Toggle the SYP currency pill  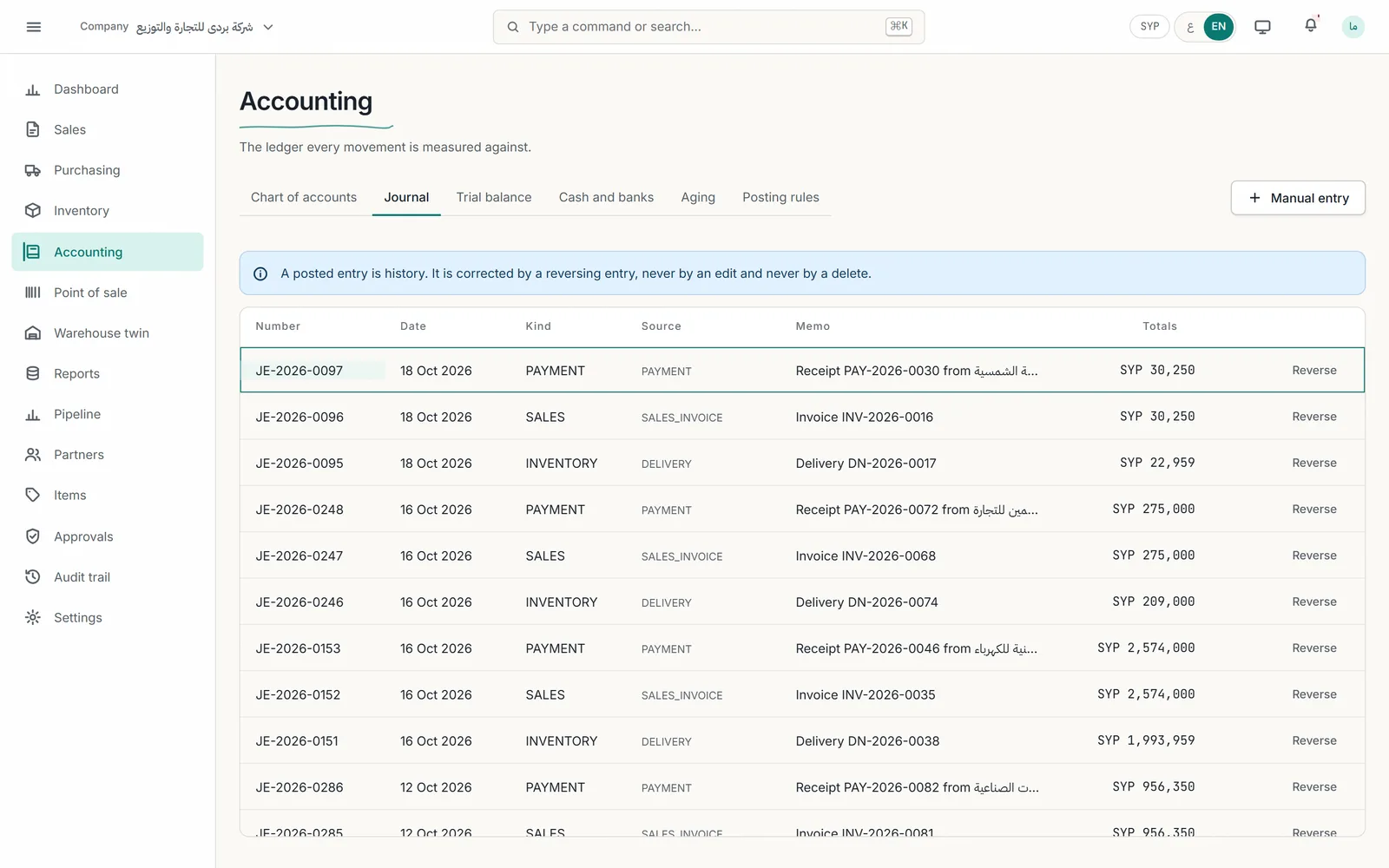coord(1149,27)
